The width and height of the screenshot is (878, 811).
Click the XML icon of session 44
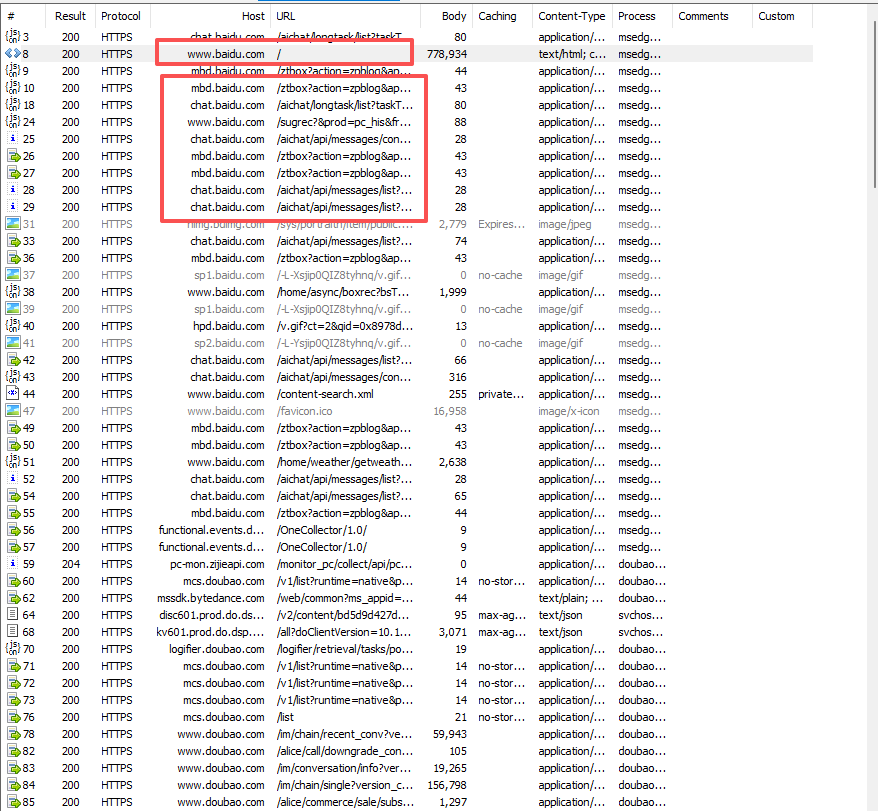pyautogui.click(x=12, y=394)
